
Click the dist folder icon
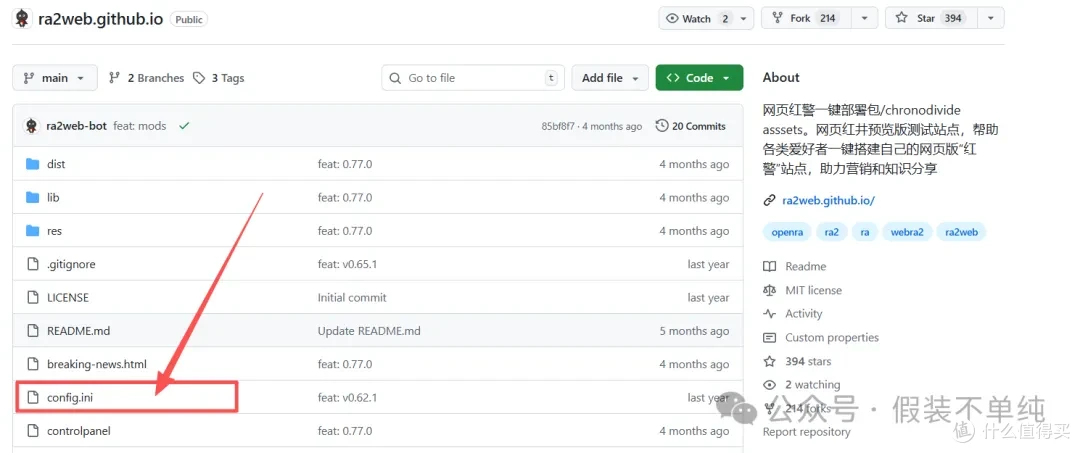click(x=32, y=164)
